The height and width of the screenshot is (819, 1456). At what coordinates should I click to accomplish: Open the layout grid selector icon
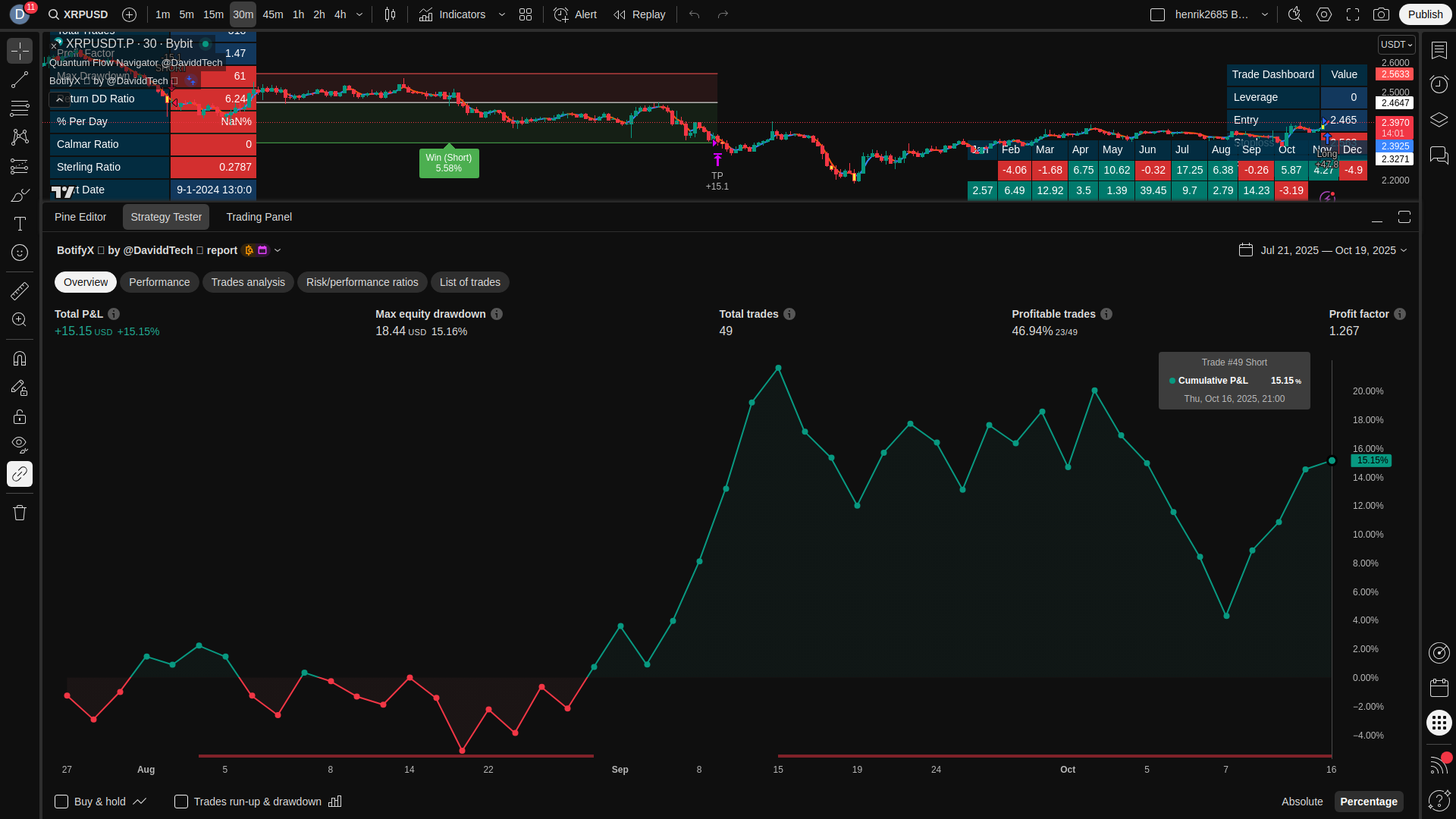[526, 14]
